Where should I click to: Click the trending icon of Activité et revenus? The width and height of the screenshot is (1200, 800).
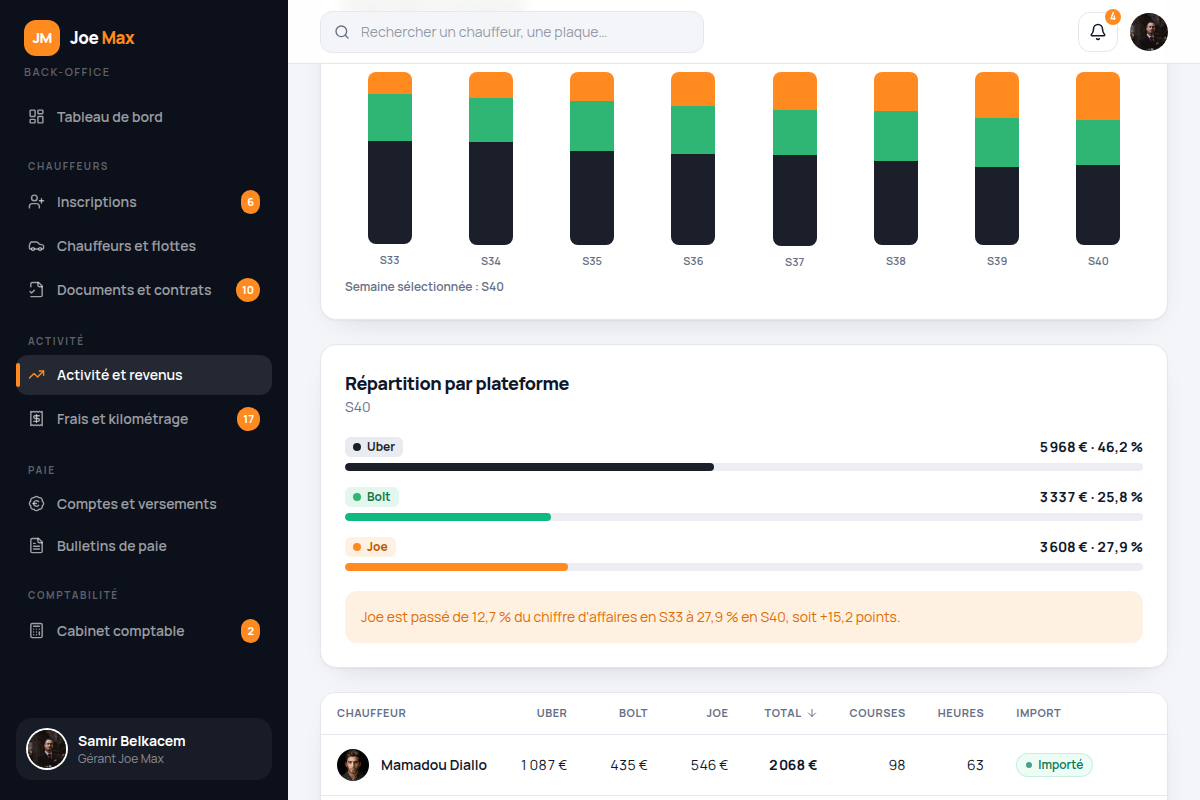(x=36, y=375)
